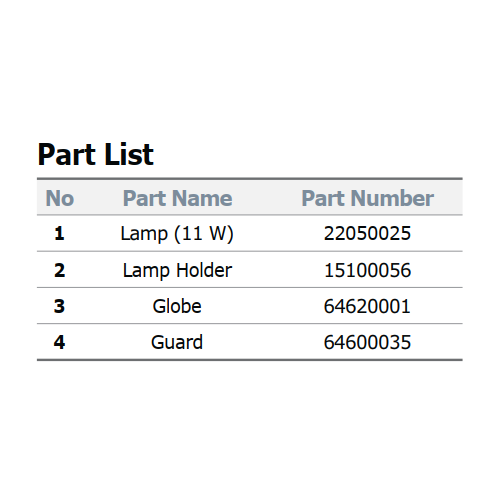
Task: Select part number 64600035
Action: coord(367,342)
